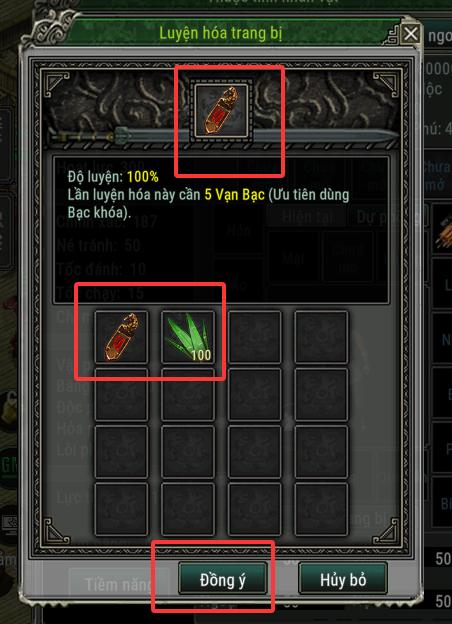Select the red talisman in the materials grid
452x624 pixels.
pos(121,337)
